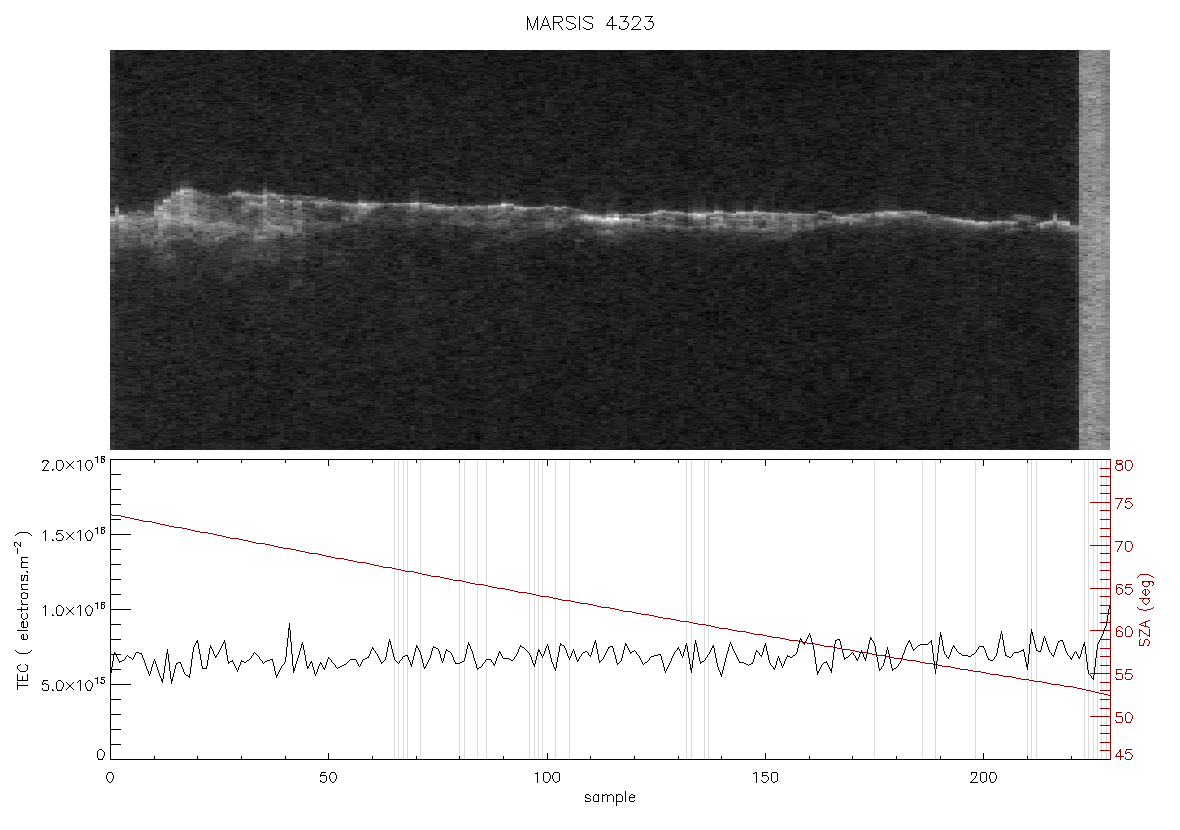Click the x-axis tick label 50
This screenshot has height=830, width=1180.
pyautogui.click(x=328, y=777)
